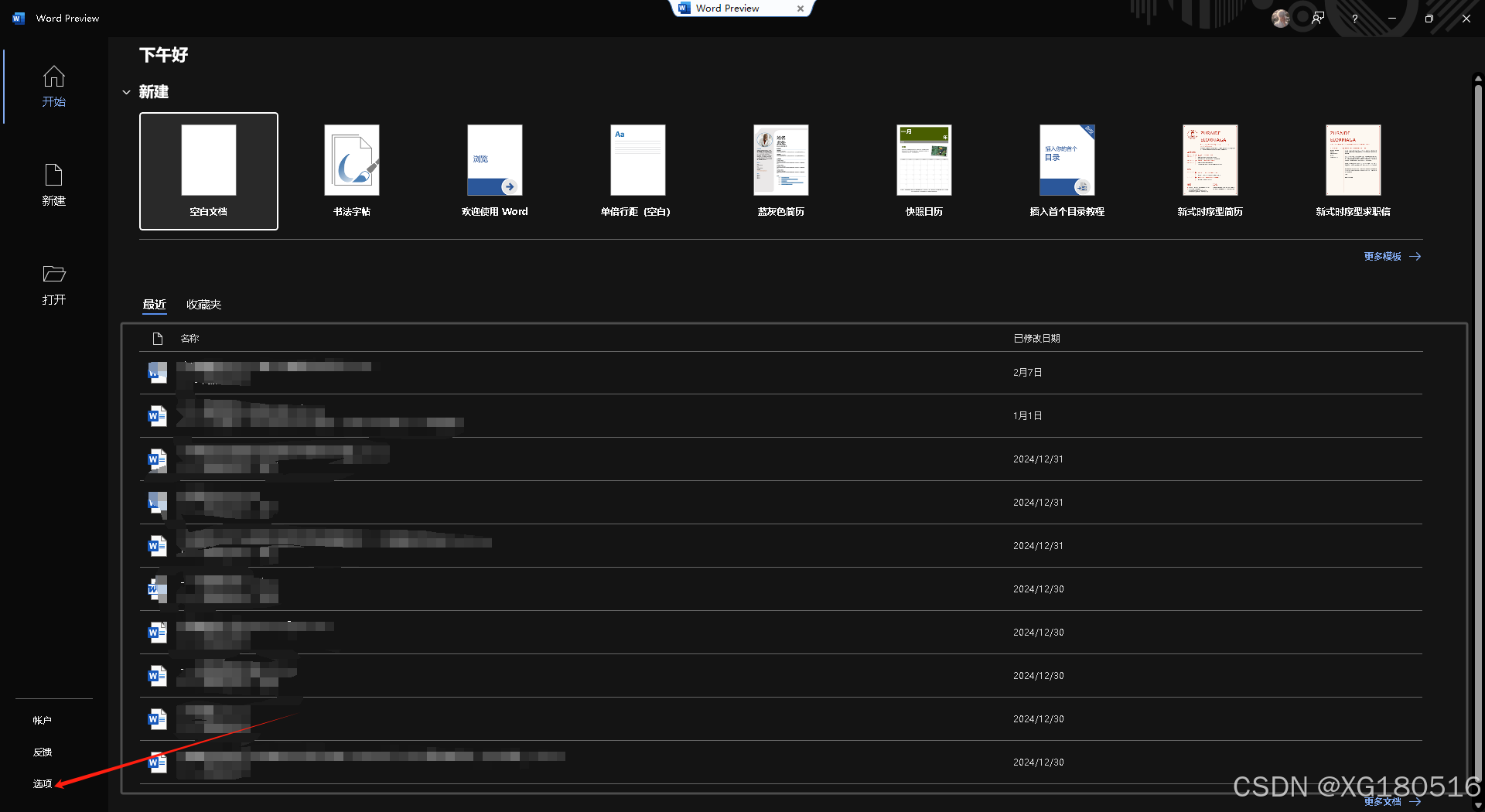
Task: Select the 空白文档 blank document template
Action: coord(209,171)
